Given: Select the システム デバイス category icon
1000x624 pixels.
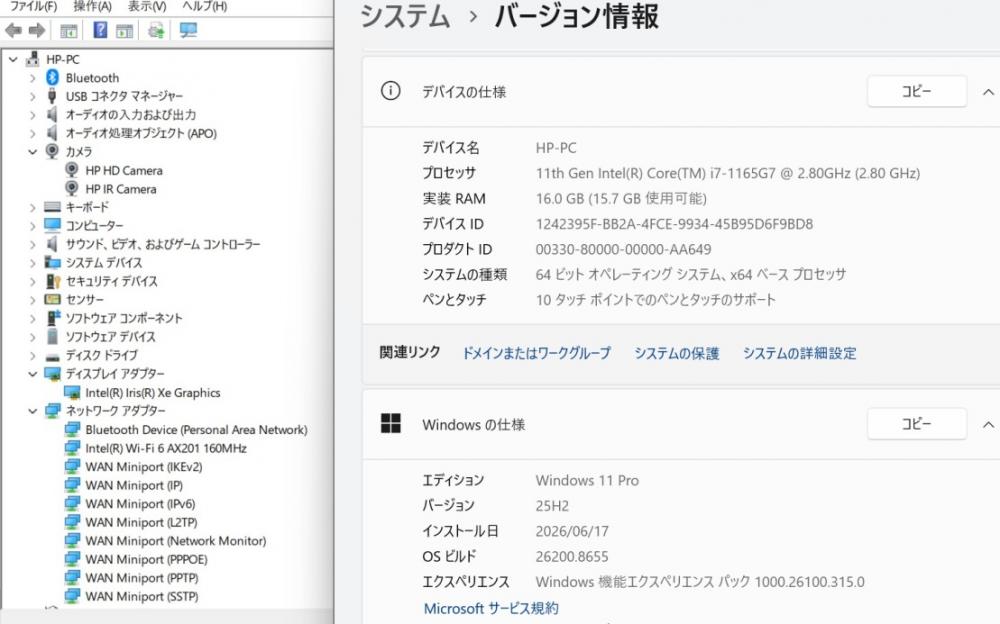Looking at the screenshot, I should pyautogui.click(x=52, y=262).
